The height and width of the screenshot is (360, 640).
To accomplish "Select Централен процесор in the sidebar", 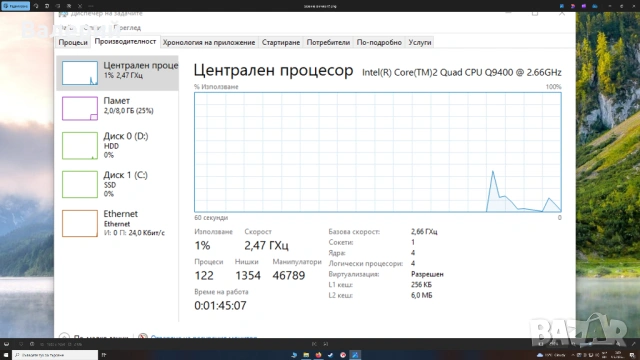I will pos(118,73).
